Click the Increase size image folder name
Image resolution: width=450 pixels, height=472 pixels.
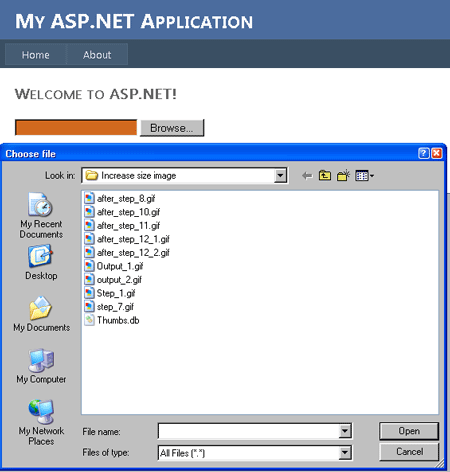click(139, 175)
